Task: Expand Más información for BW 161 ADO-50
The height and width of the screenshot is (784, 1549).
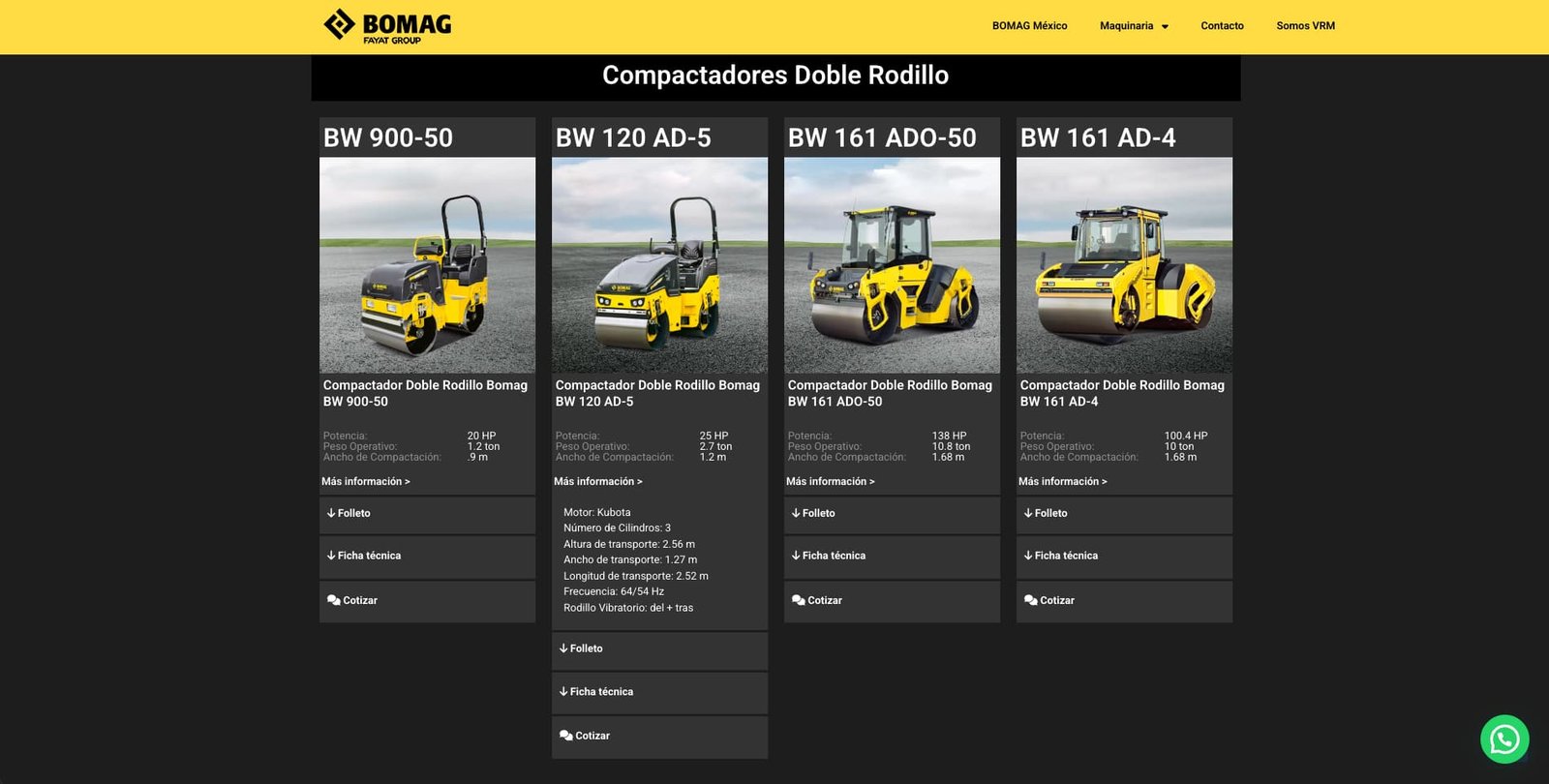Action: (x=831, y=481)
